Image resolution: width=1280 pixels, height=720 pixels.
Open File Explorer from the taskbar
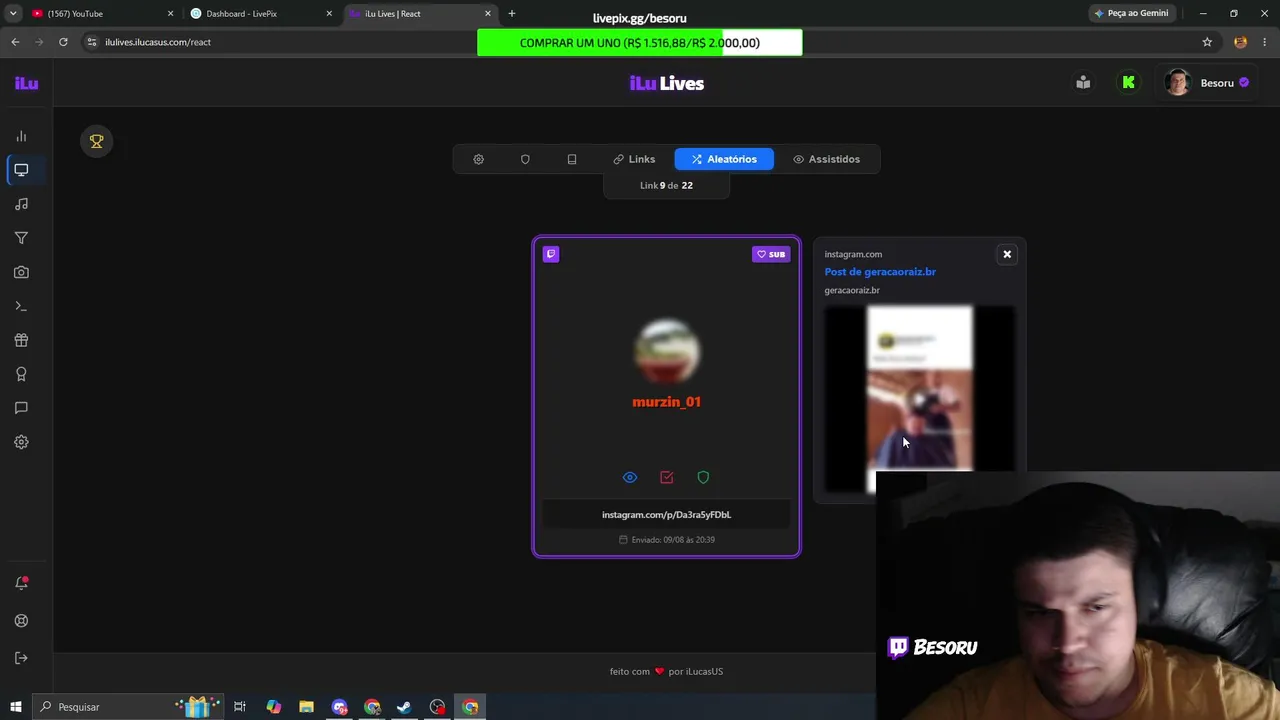pyautogui.click(x=306, y=707)
